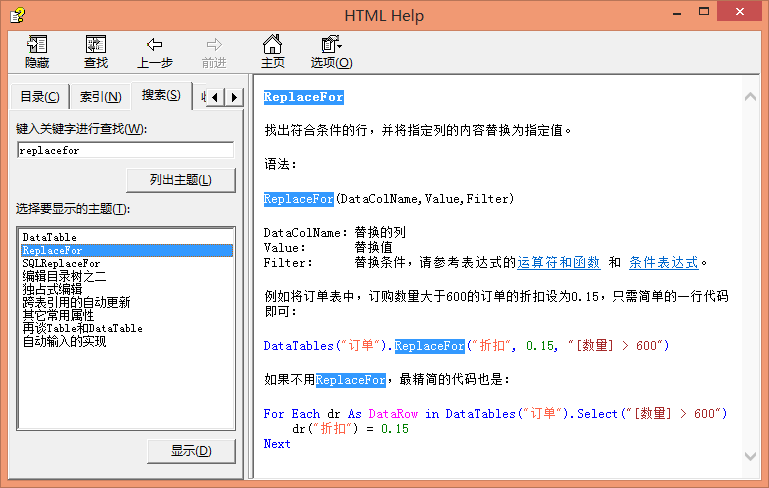This screenshot has width=769, height=488.
Task: Select the 自动输入的实现 topic
Action: click(x=64, y=341)
